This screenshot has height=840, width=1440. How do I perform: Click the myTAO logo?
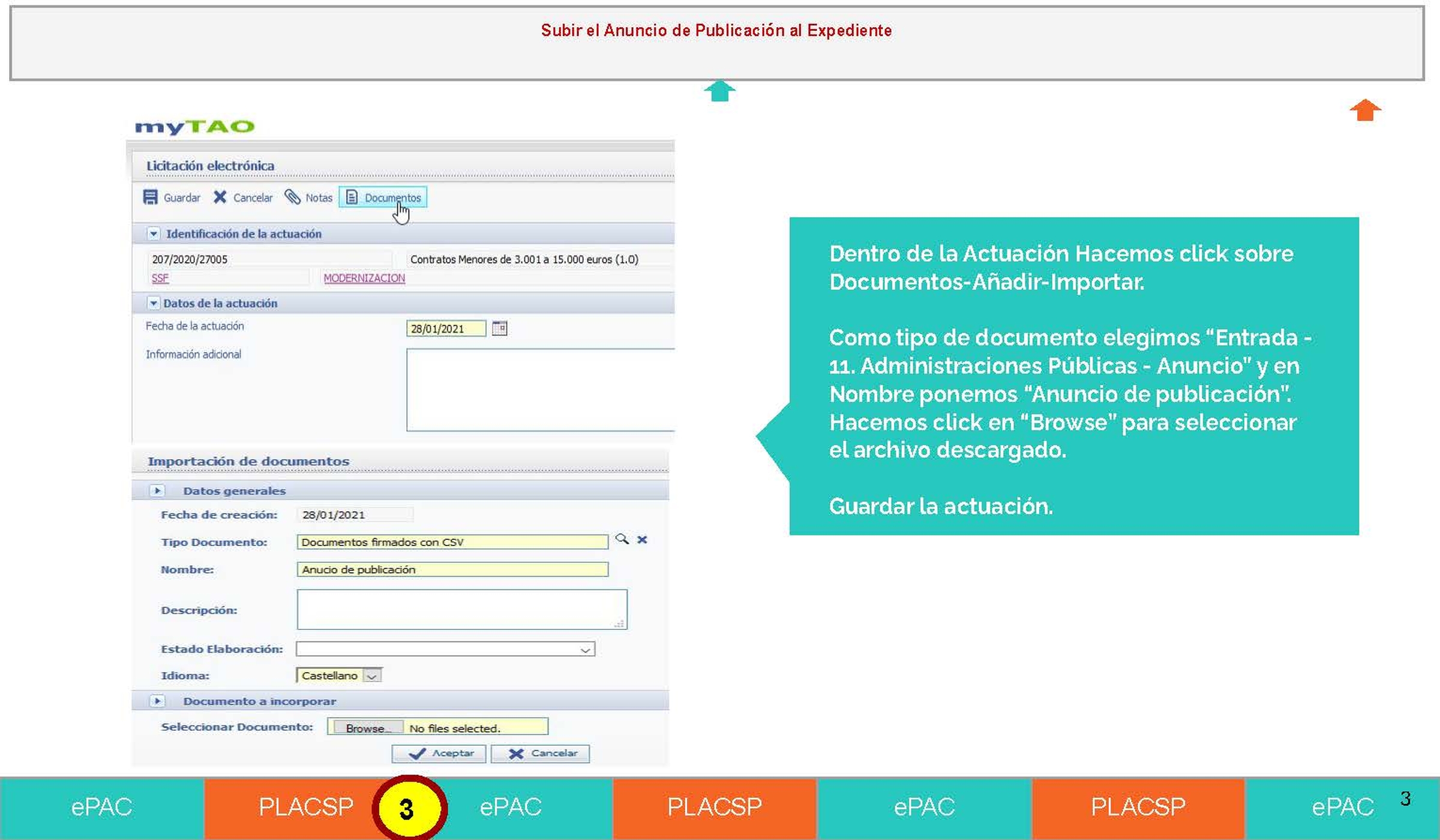[x=194, y=127]
